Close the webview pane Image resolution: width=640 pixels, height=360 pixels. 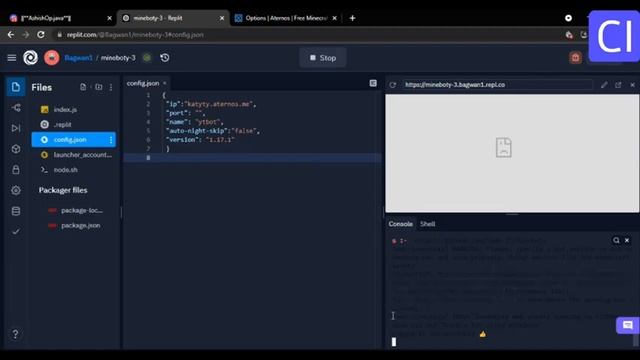tap(632, 85)
